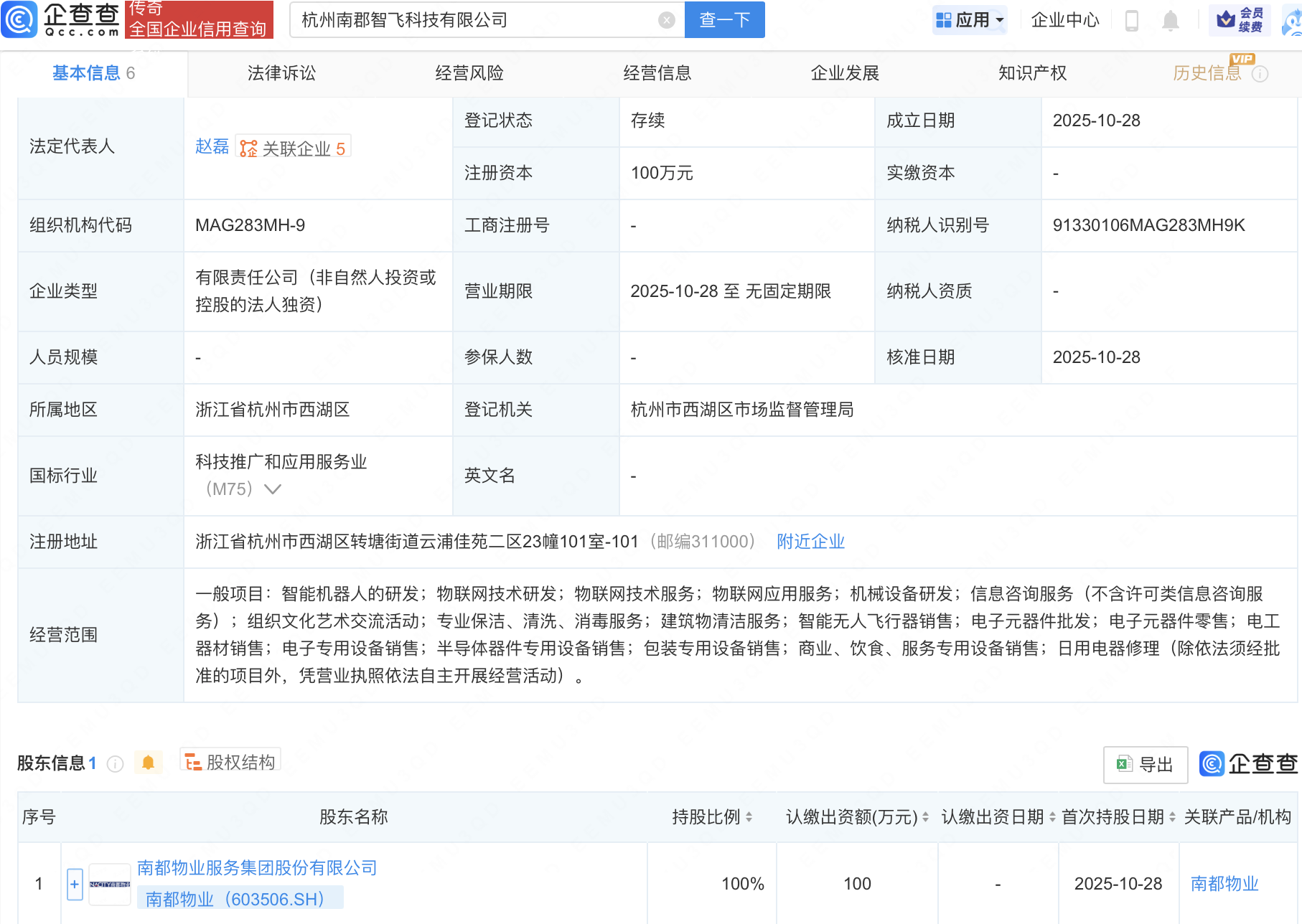Switch to the 法律诉讼 tab
This screenshot has width=1302, height=924.
pos(281,72)
